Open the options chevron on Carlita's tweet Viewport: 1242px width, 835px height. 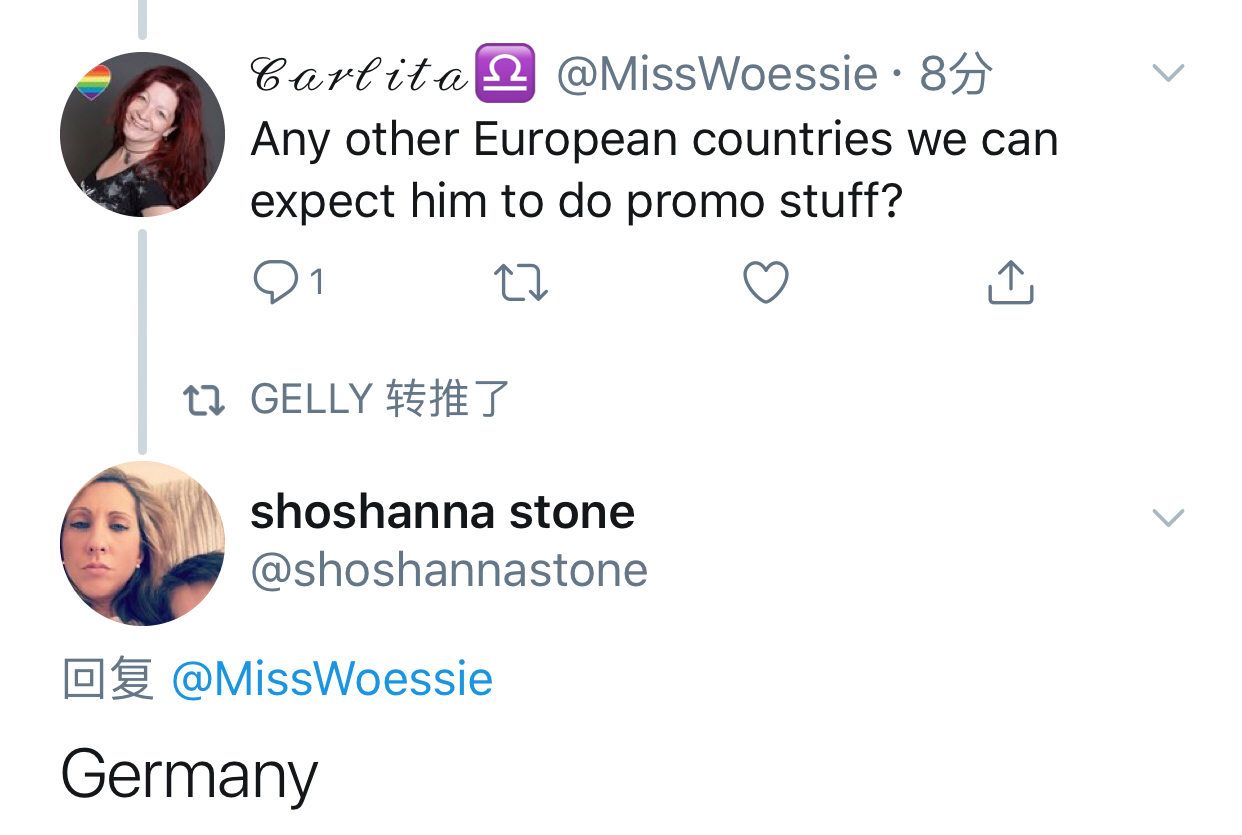(1168, 73)
